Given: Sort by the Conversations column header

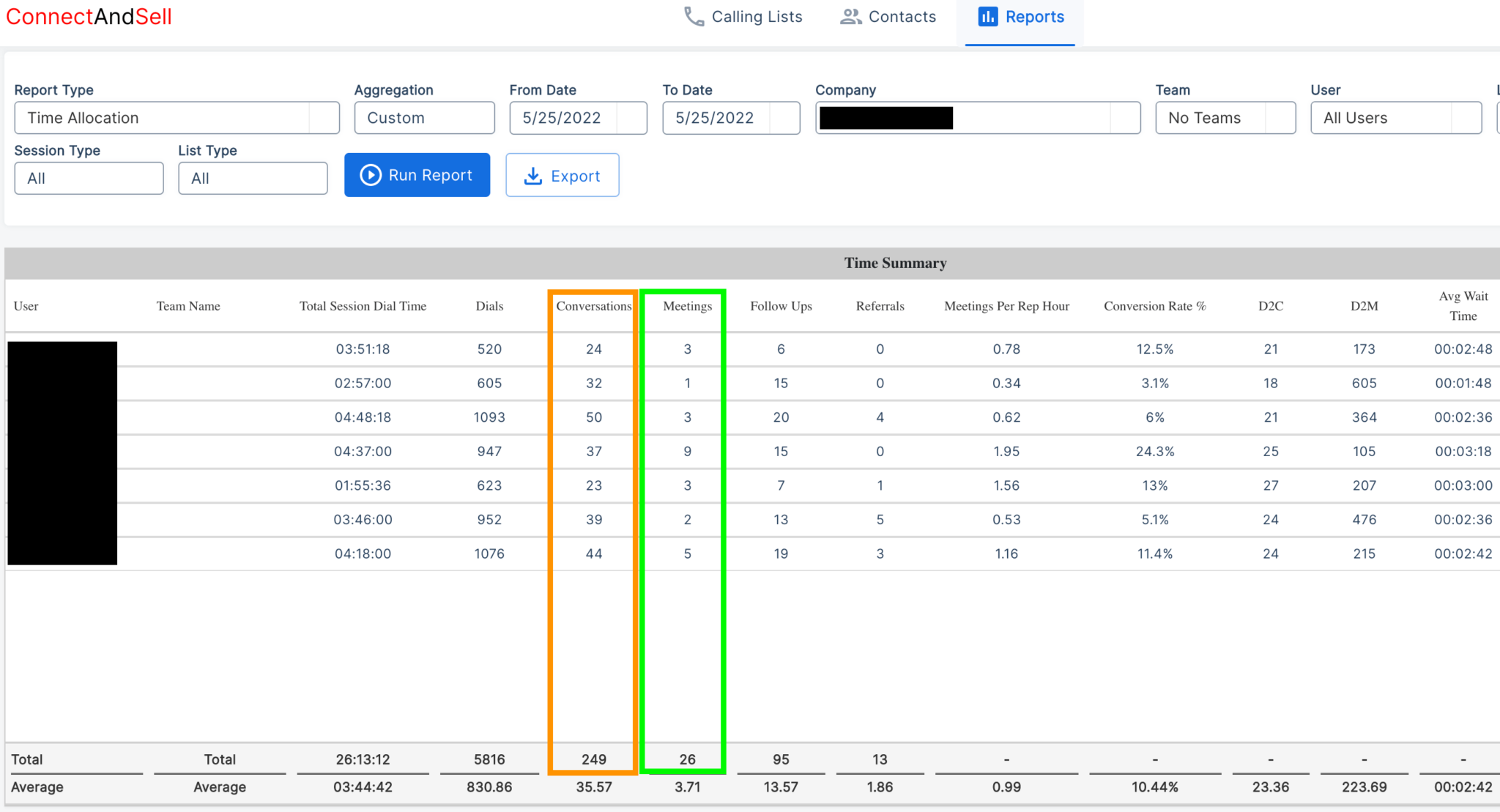Looking at the screenshot, I should [593, 306].
